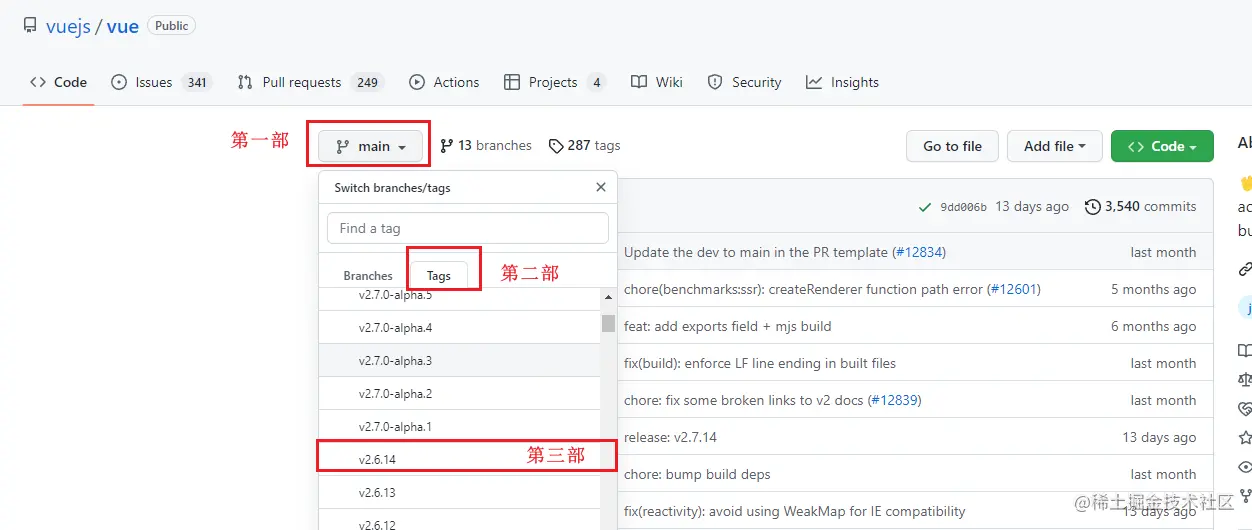Open the PR template update commit message
This screenshot has width=1252, height=530.
[x=756, y=252]
